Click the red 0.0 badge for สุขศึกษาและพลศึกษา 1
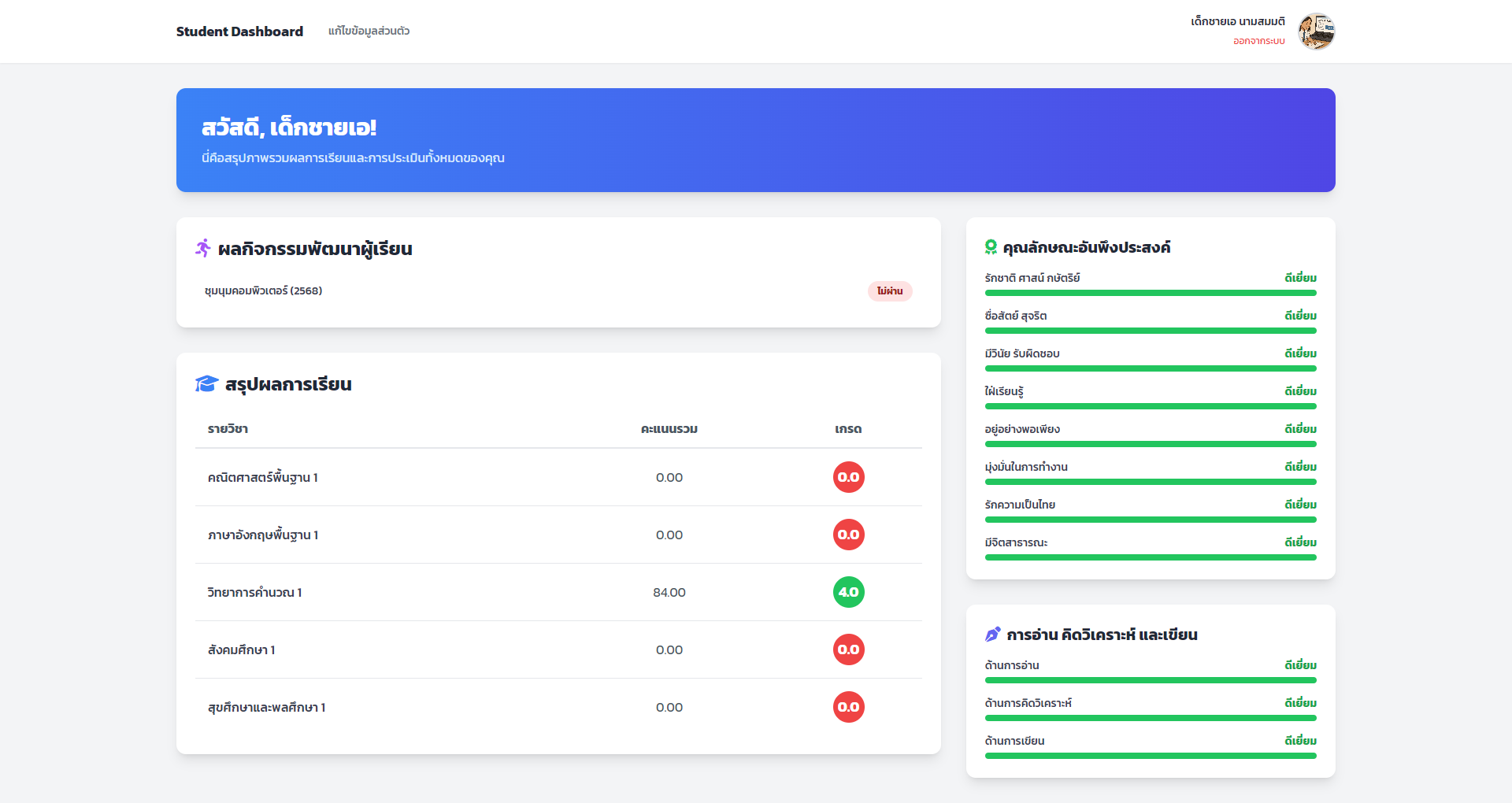This screenshot has height=803, width=1512. (x=848, y=706)
